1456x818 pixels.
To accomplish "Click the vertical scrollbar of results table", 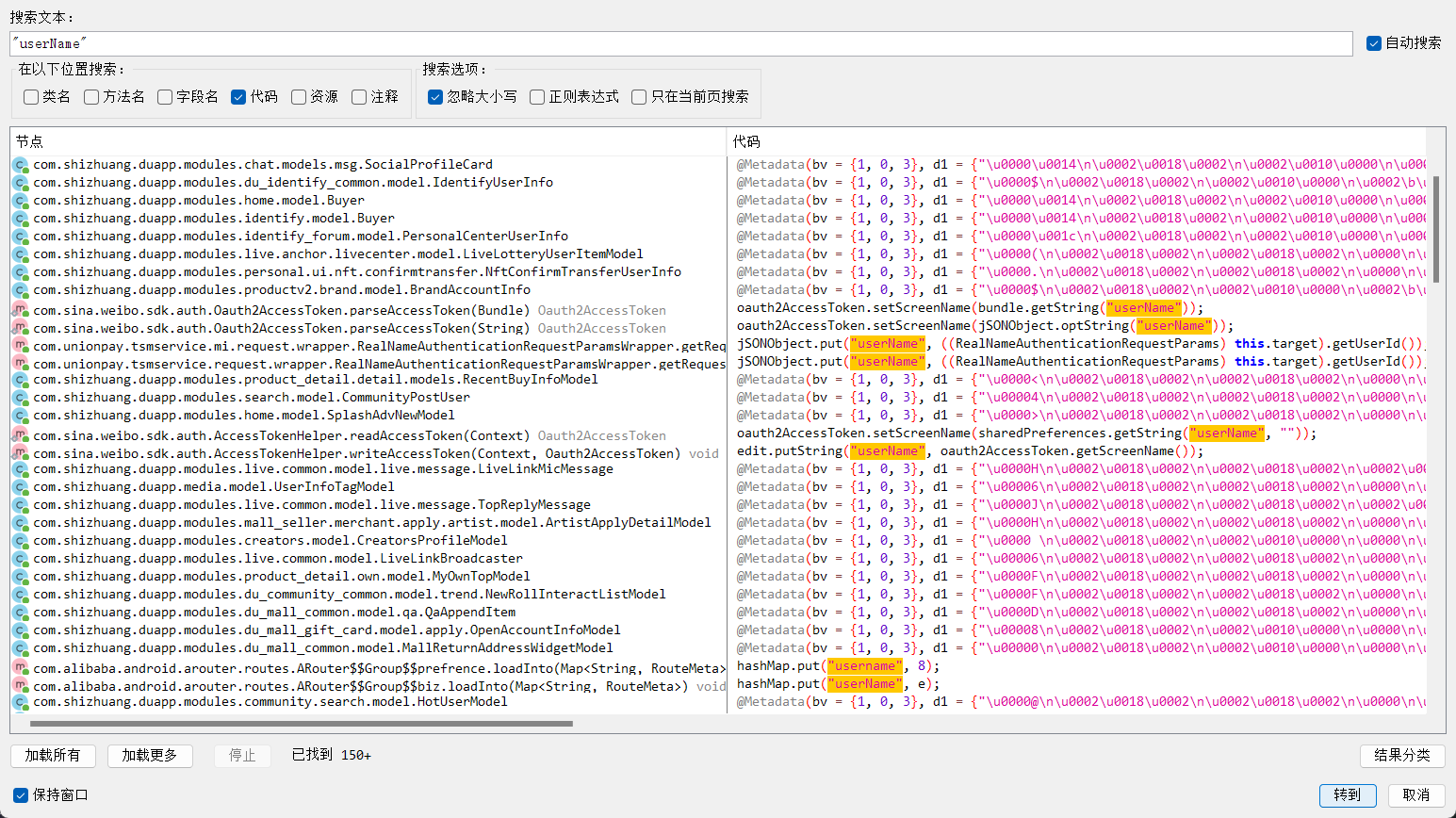I will coord(1436,229).
